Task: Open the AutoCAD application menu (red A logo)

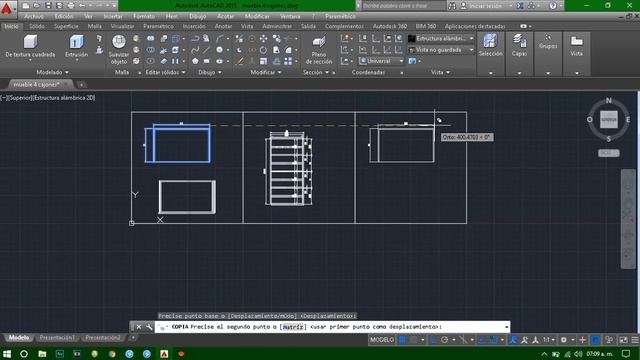Action: 7,8
